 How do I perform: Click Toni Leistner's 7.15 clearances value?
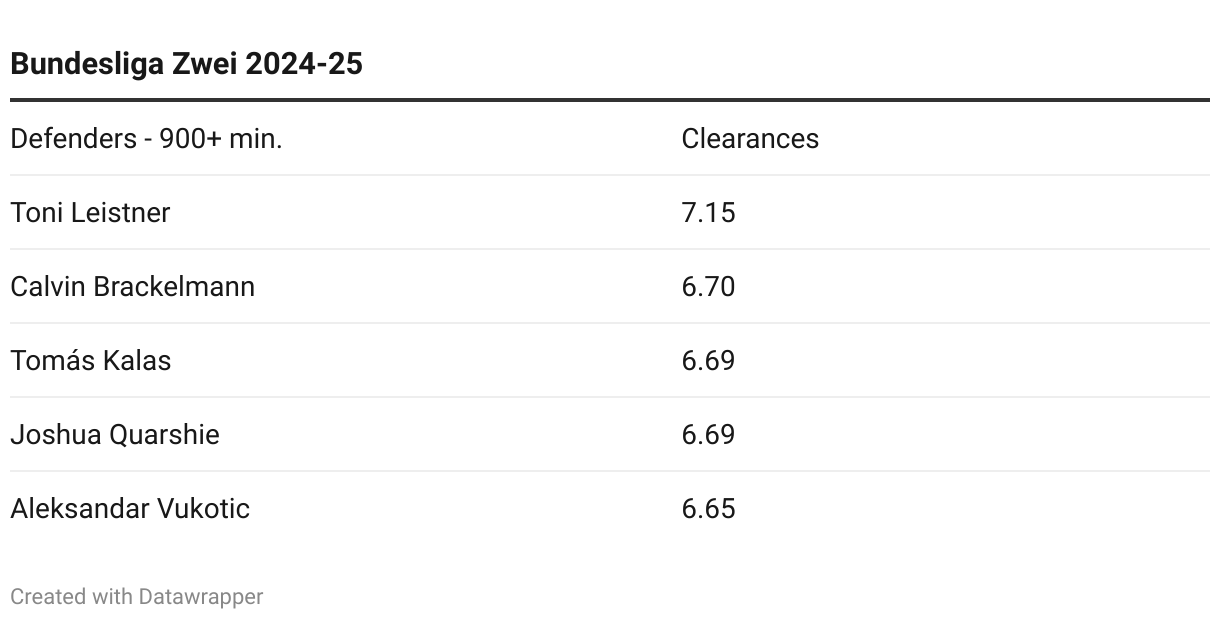[708, 212]
